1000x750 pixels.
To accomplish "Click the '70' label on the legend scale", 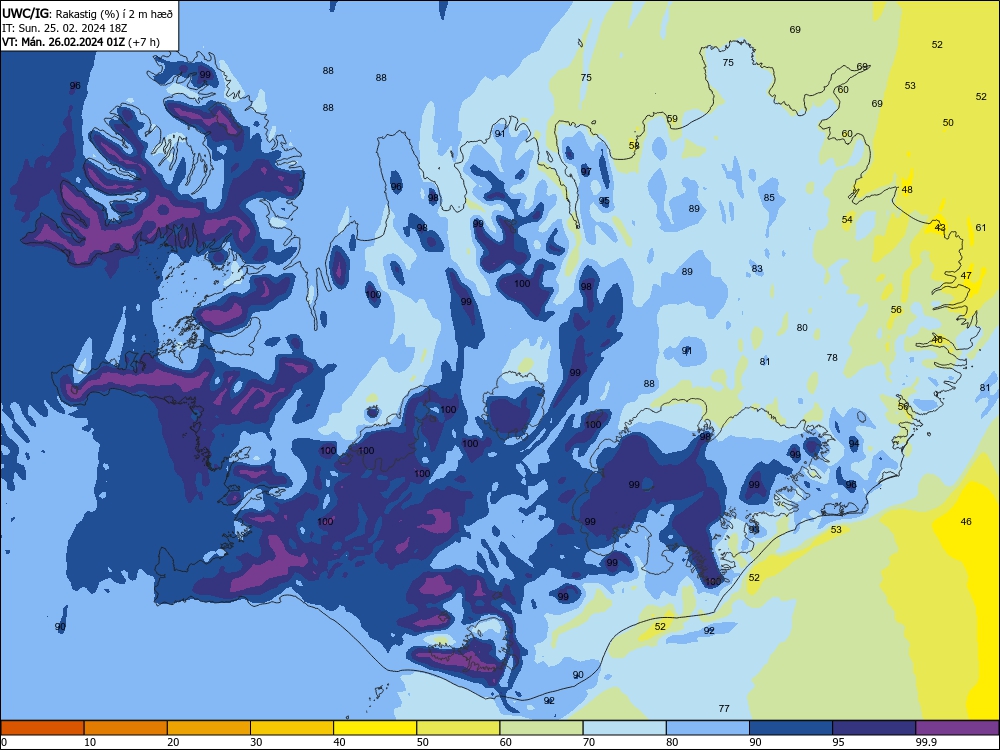I will click(589, 742).
